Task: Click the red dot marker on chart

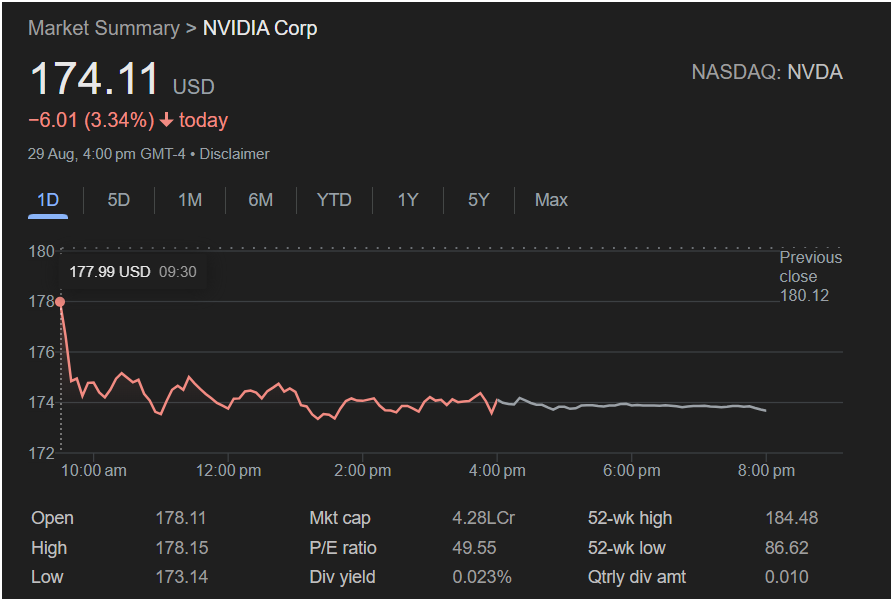Action: 60,301
